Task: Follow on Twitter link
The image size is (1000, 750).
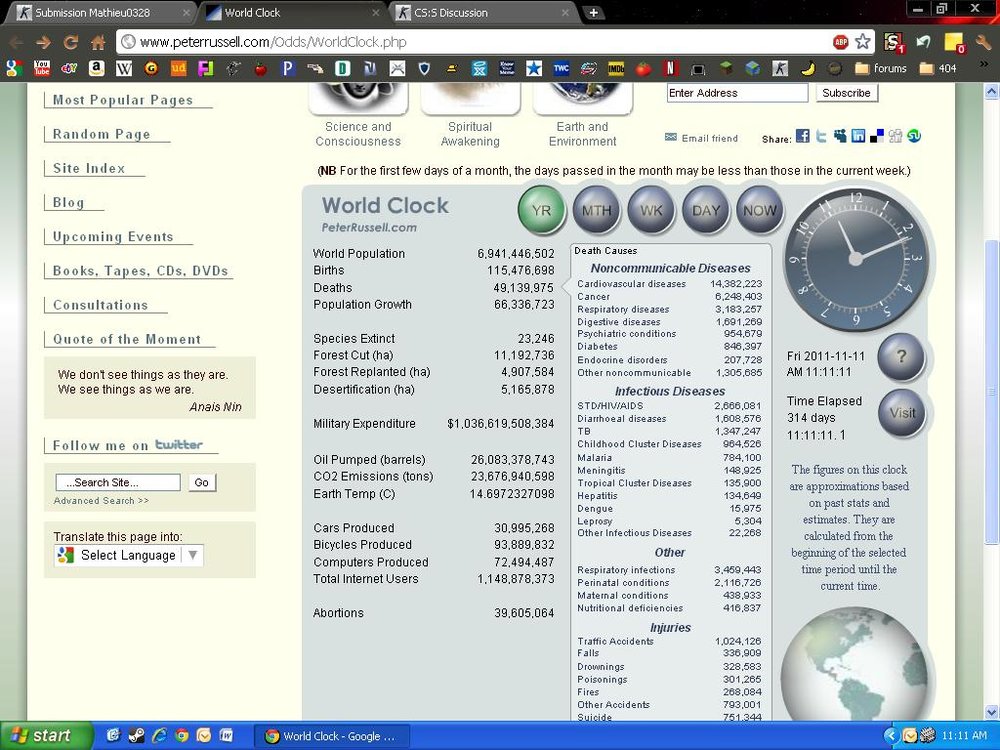Action: click(x=128, y=445)
